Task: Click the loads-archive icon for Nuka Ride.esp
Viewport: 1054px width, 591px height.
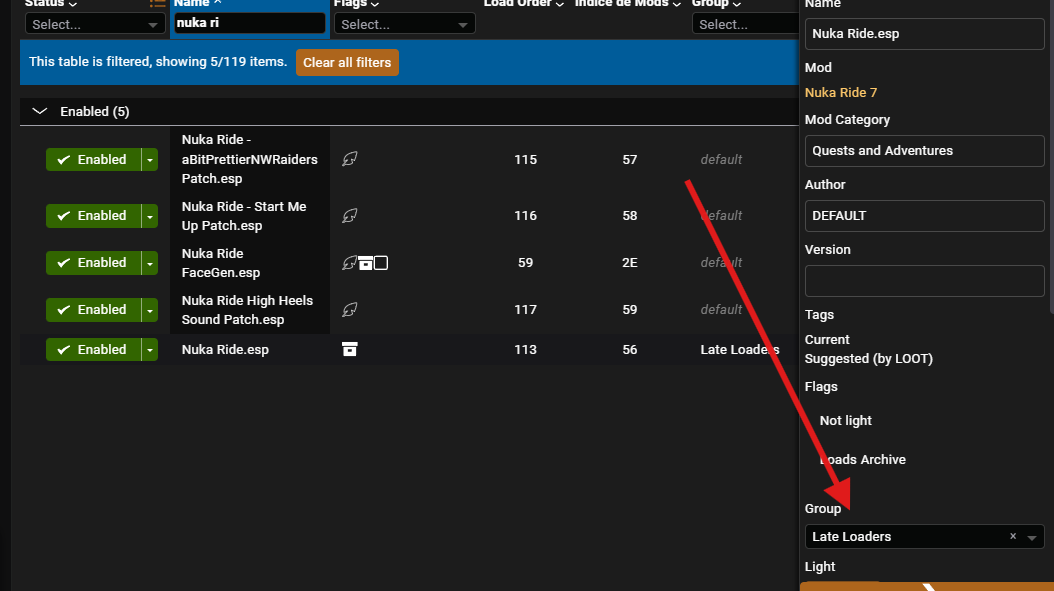Action: pos(350,350)
